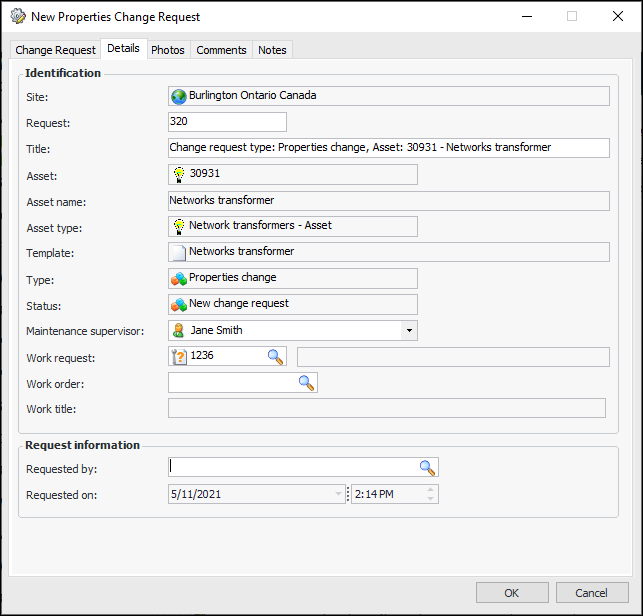Image resolution: width=643 pixels, height=616 pixels.
Task: Click the Cancel button
Action: click(592, 593)
